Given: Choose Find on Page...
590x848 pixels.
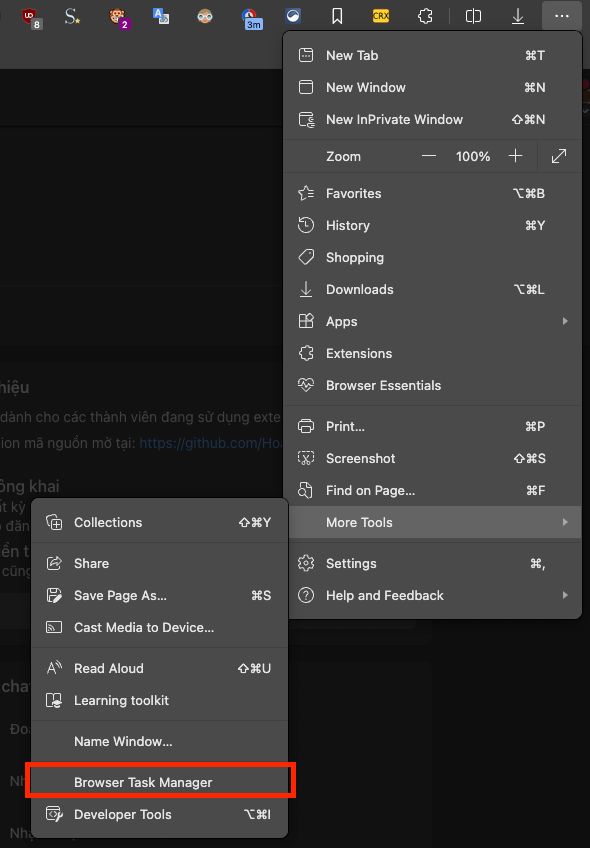Looking at the screenshot, I should click(432, 490).
